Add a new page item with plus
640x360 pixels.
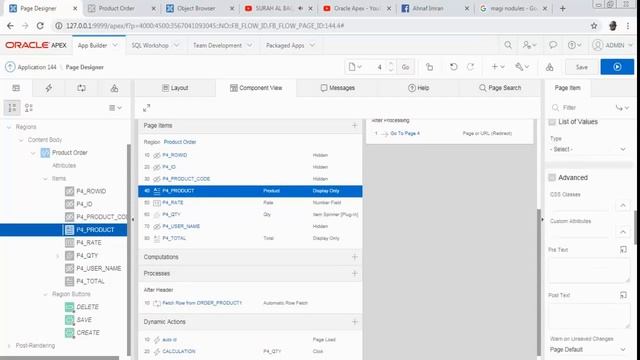[354, 125]
